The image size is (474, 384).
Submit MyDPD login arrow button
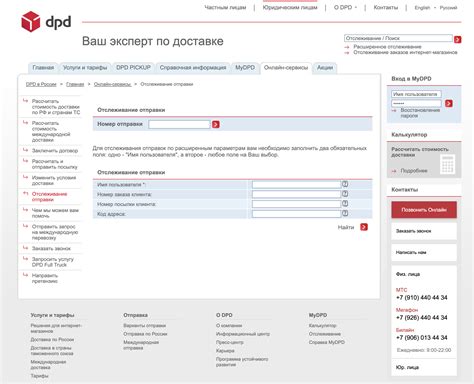pyautogui.click(x=449, y=103)
